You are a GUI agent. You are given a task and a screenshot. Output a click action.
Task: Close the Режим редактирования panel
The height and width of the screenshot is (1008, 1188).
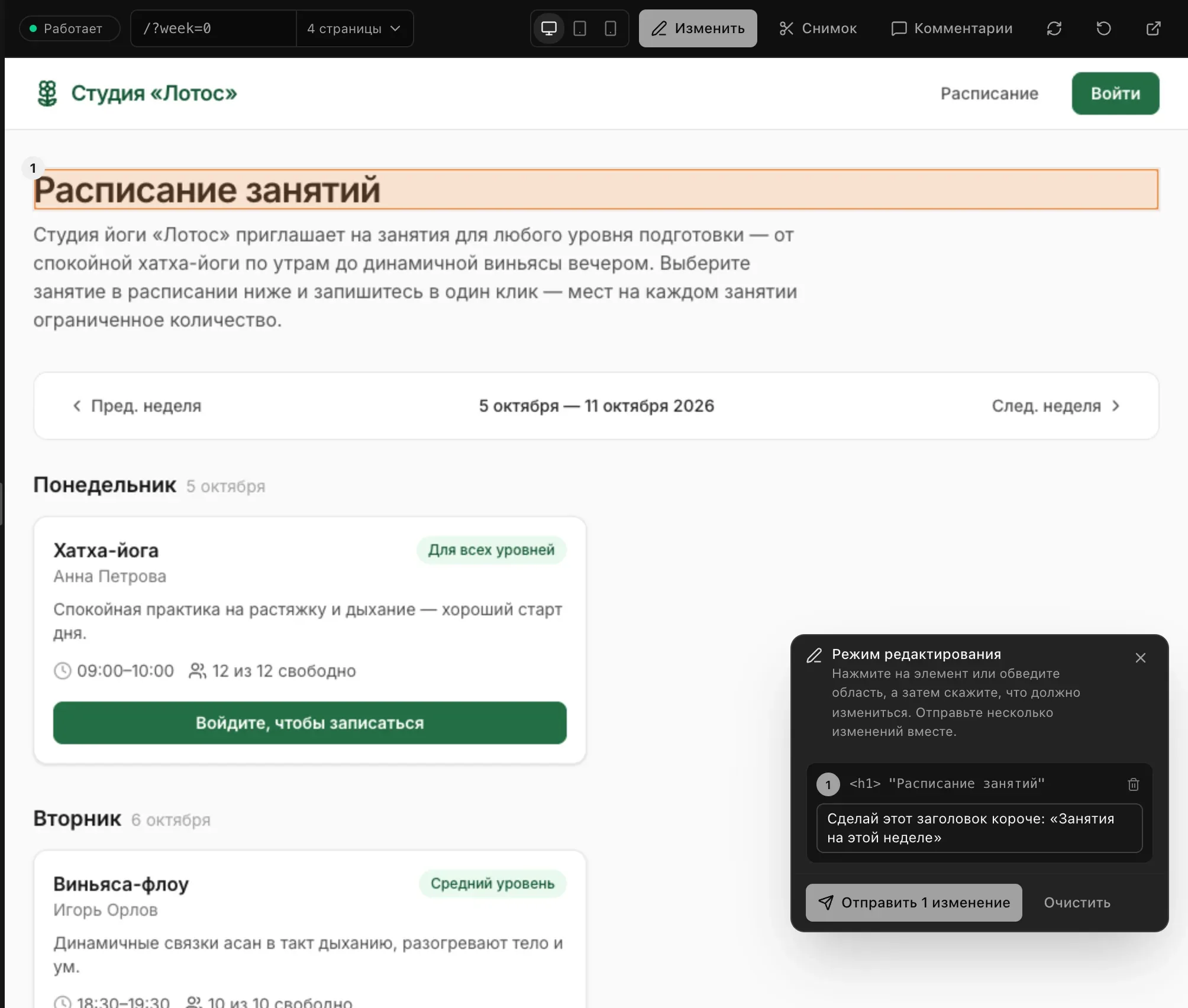click(x=1141, y=658)
